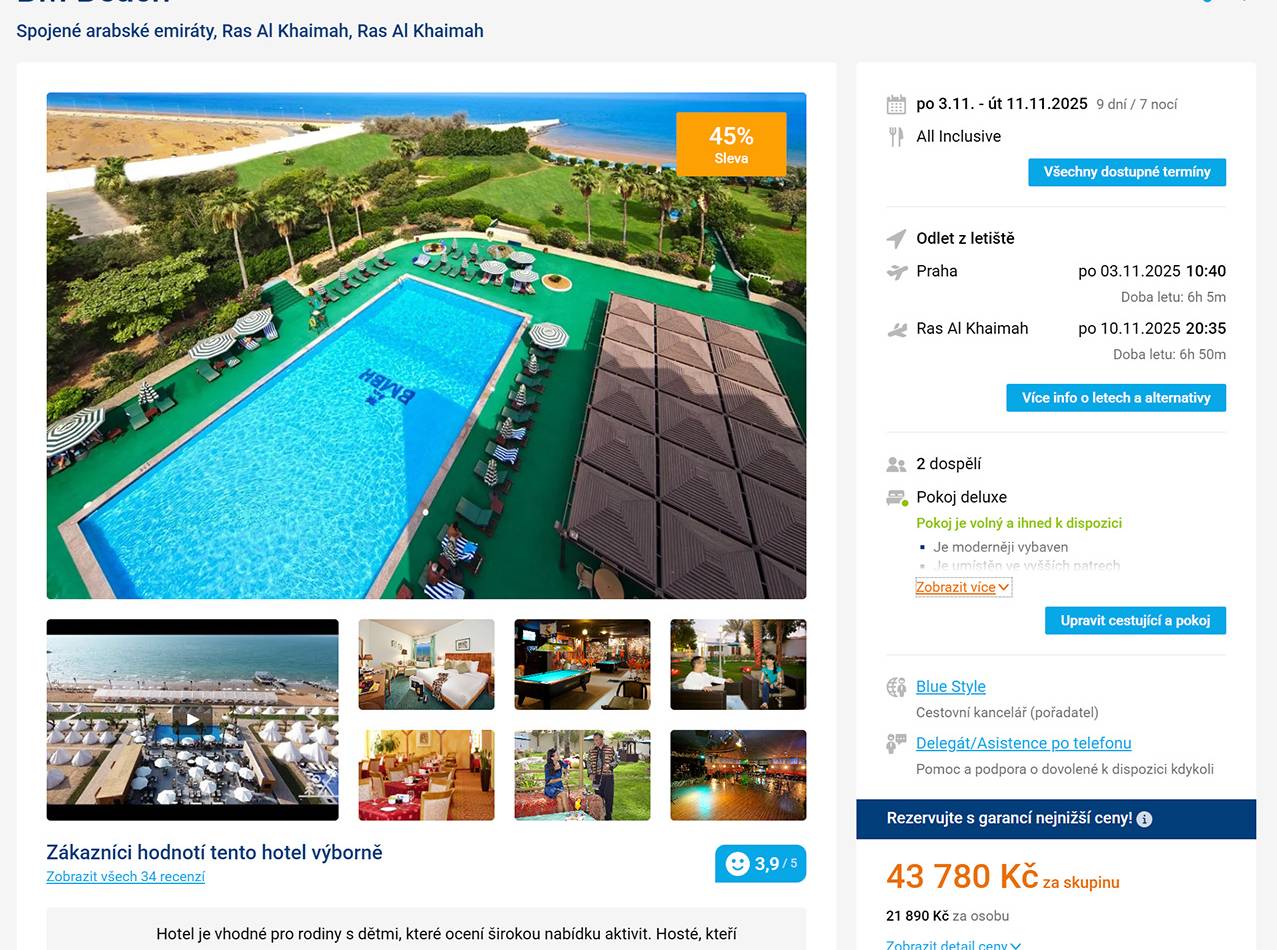
Task: Click the bed icon beside Pokoj deluxe
Action: point(897,498)
